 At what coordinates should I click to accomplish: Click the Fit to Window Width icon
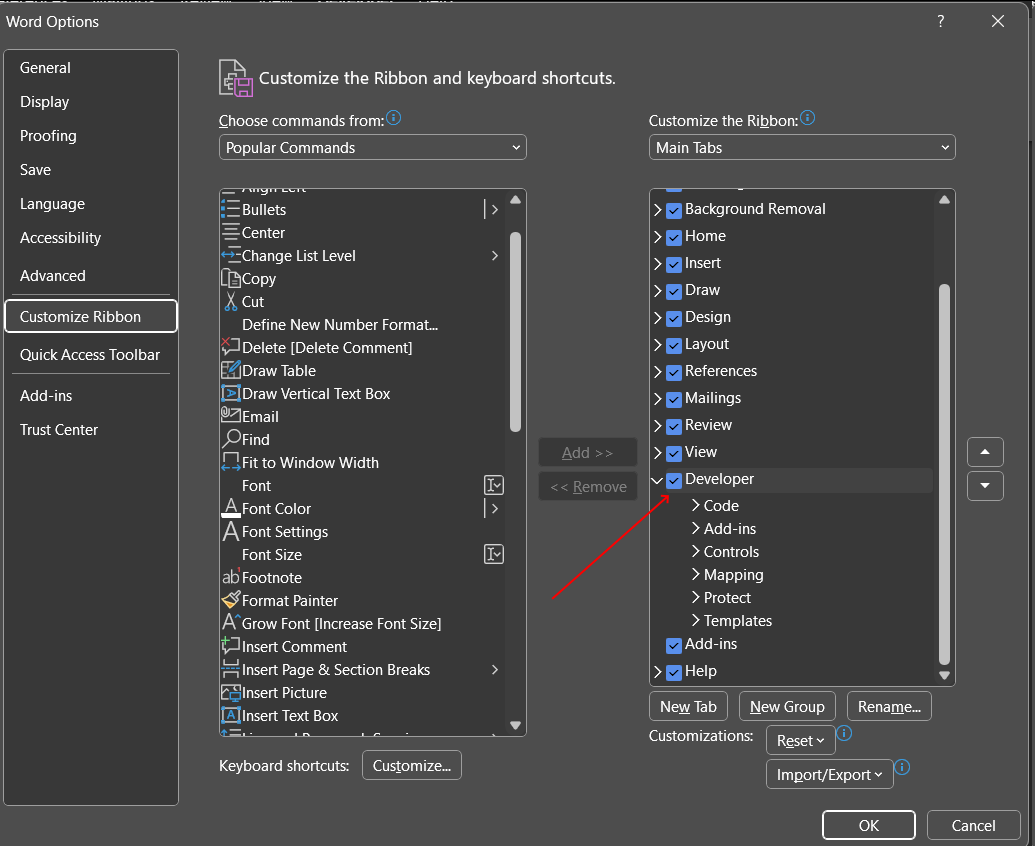tap(230, 462)
